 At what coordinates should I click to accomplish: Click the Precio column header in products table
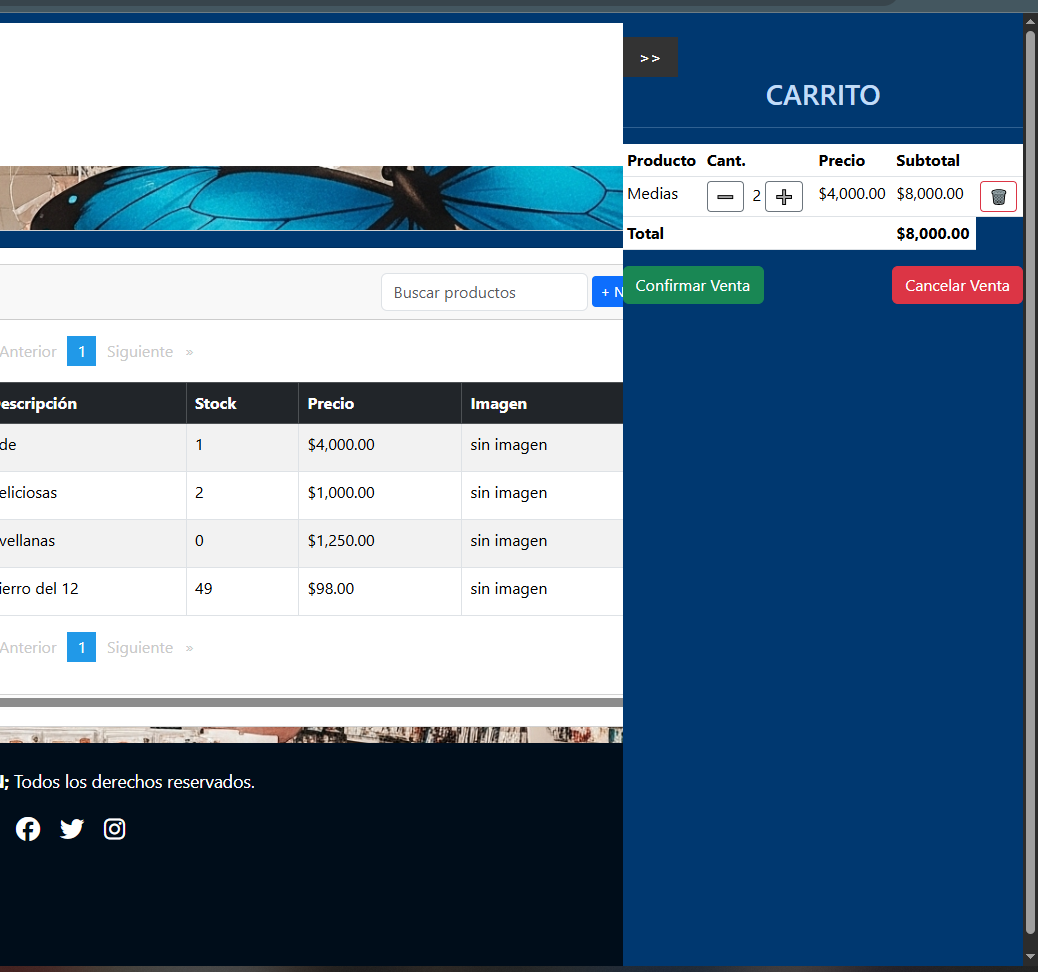331,404
